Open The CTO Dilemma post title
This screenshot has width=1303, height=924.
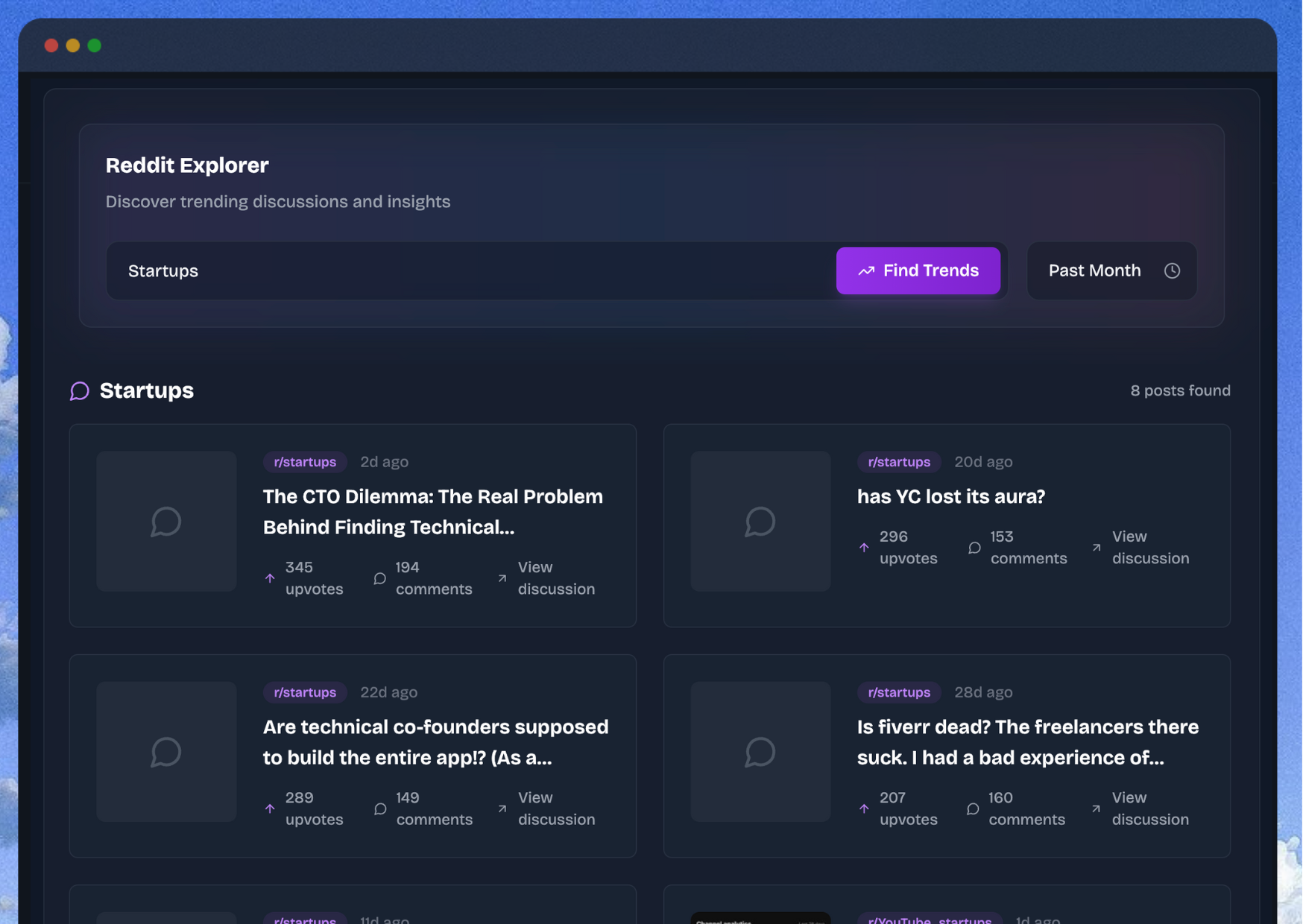[x=433, y=512]
